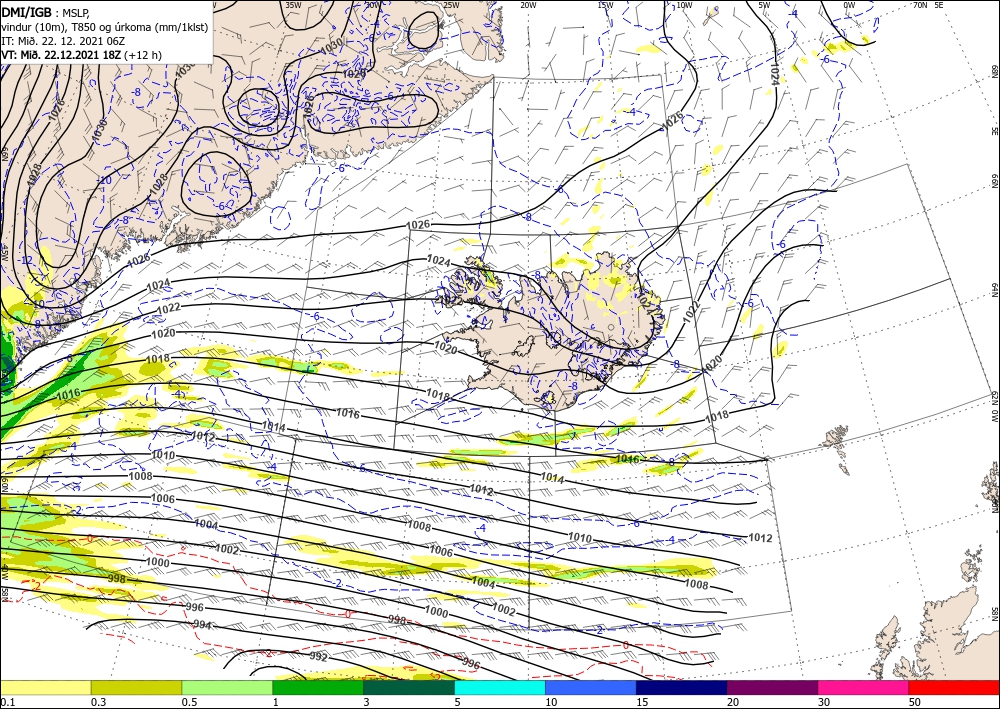Click the '70N 5E' corner label
Screen dimensions: 1000x709
(928, 5)
